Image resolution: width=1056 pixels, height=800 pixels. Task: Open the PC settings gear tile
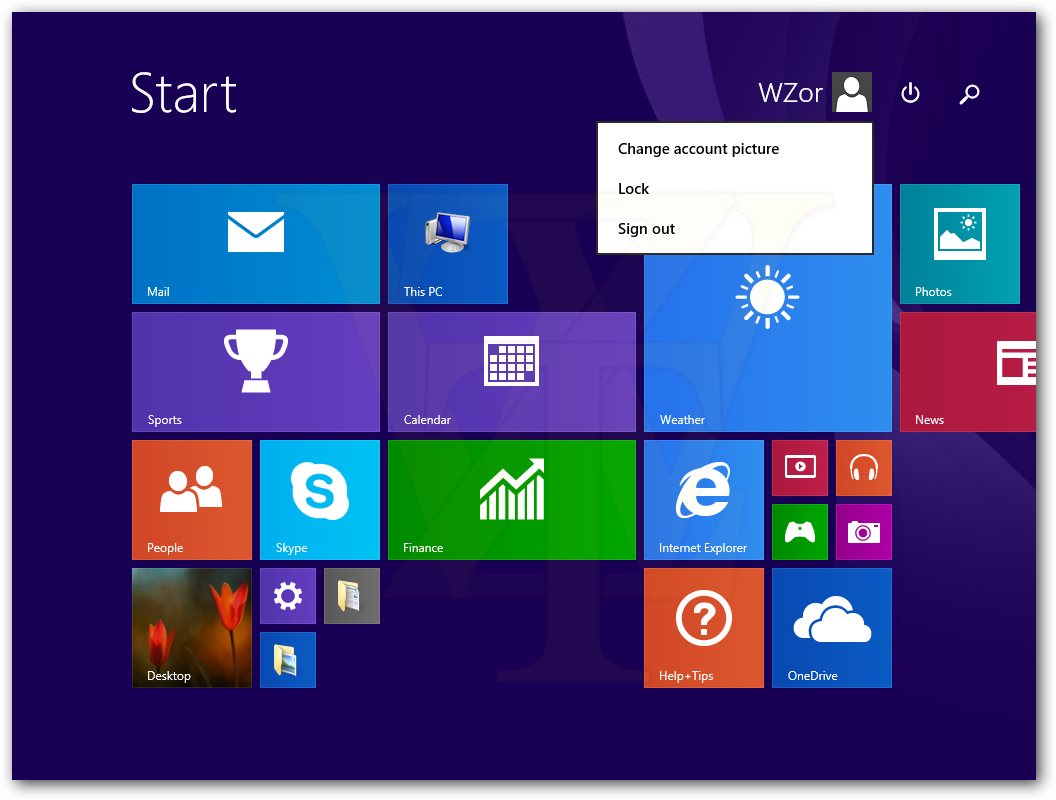288,596
